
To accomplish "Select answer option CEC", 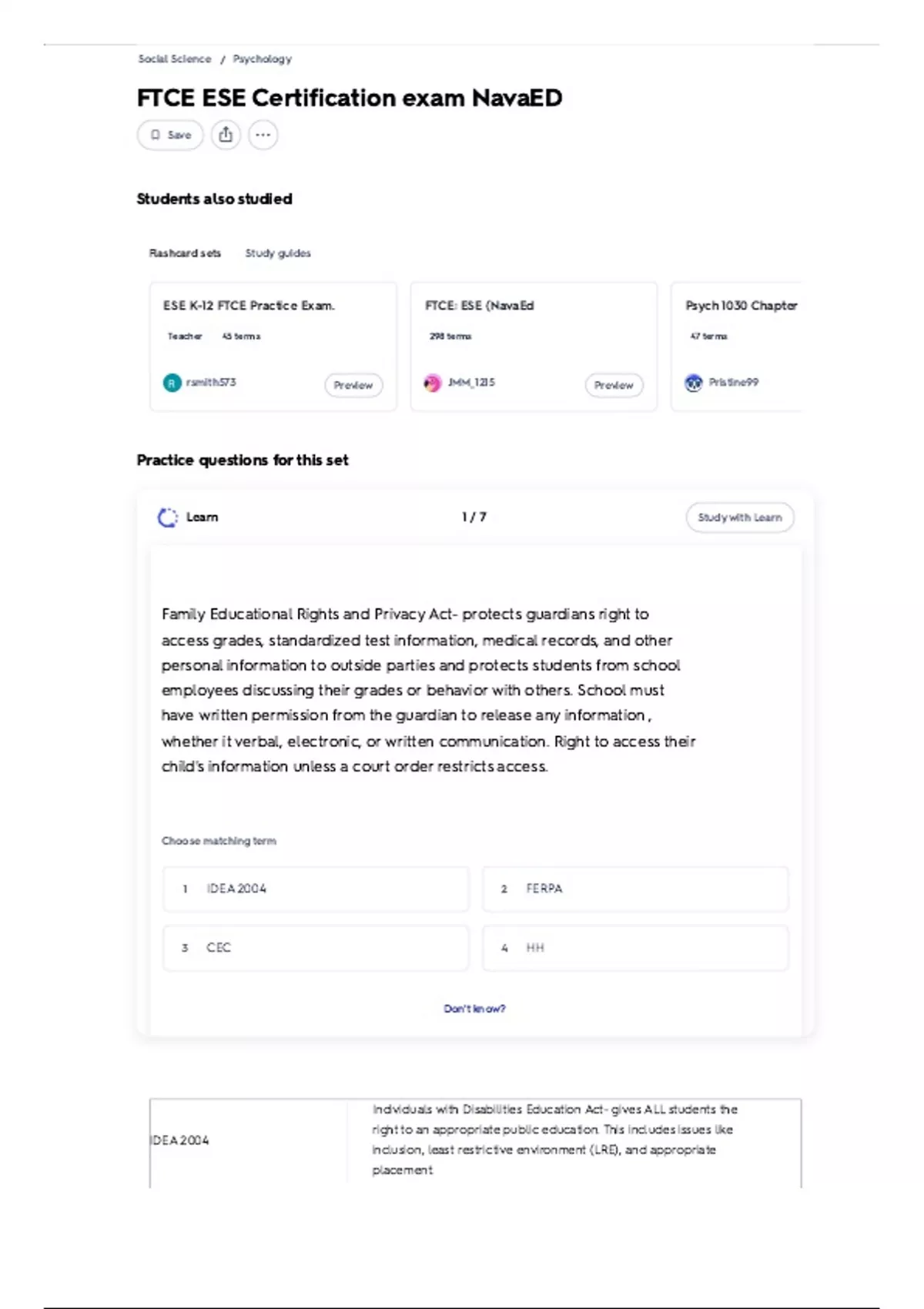I will click(316, 948).
